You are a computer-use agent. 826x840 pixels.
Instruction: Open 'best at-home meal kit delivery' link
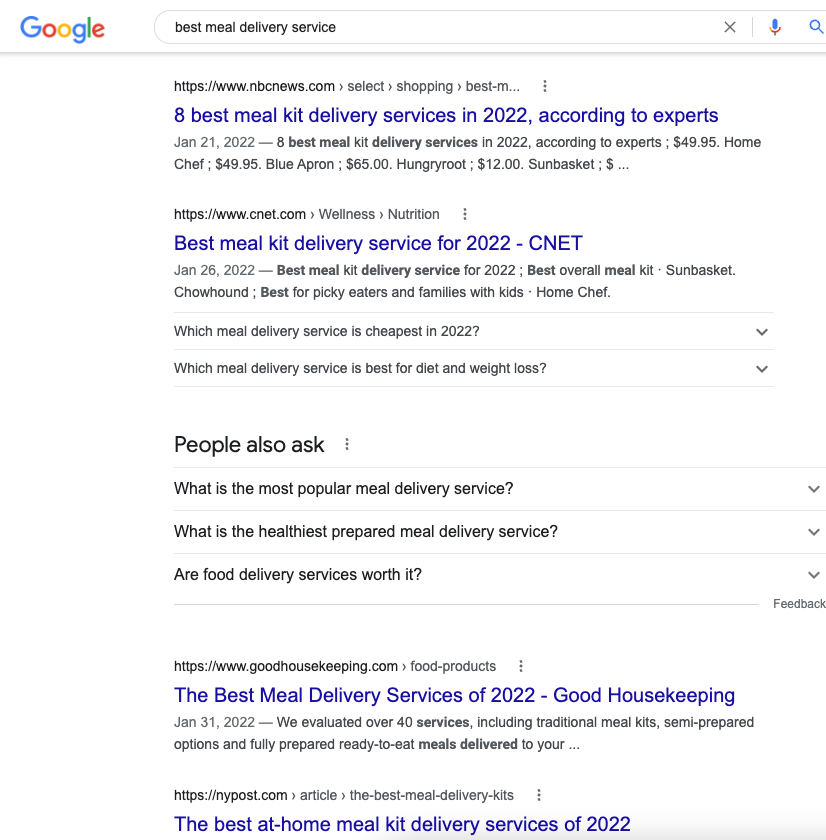coord(402,824)
